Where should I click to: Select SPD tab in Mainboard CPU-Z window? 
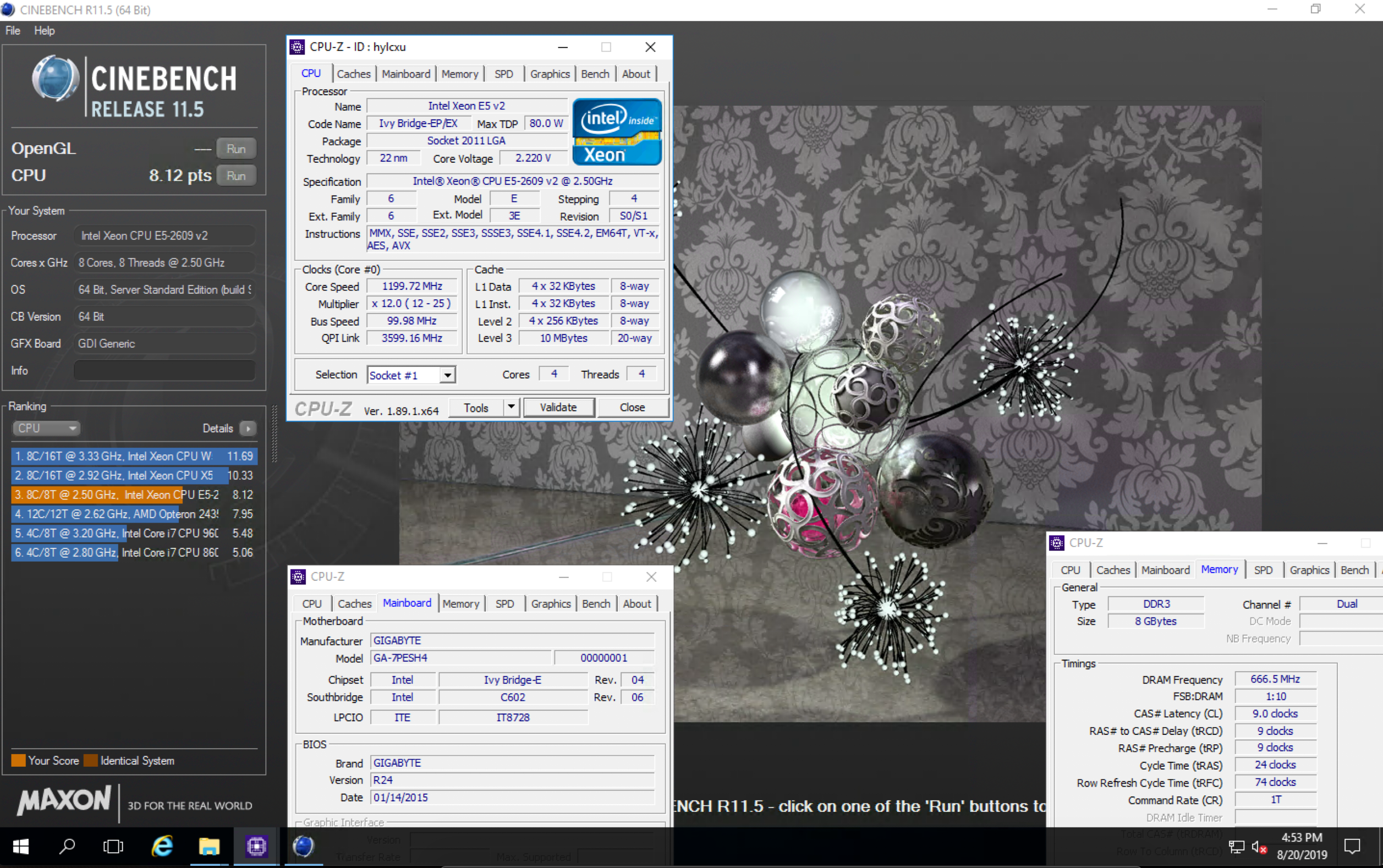click(504, 604)
